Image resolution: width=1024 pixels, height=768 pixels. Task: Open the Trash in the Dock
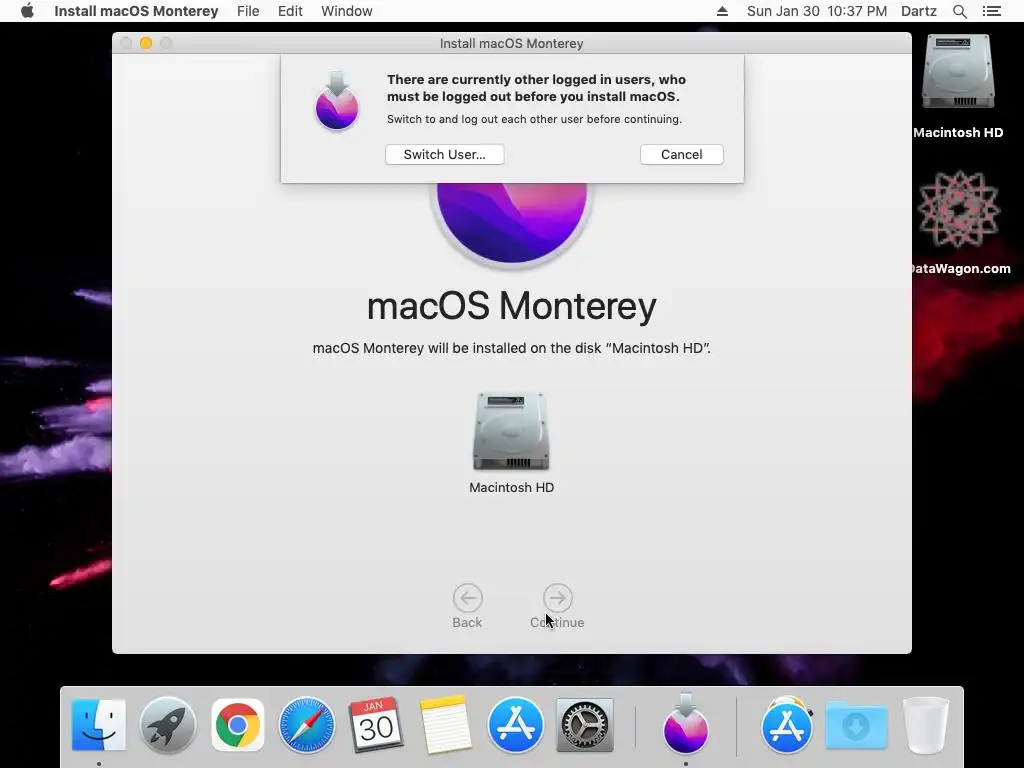point(925,724)
